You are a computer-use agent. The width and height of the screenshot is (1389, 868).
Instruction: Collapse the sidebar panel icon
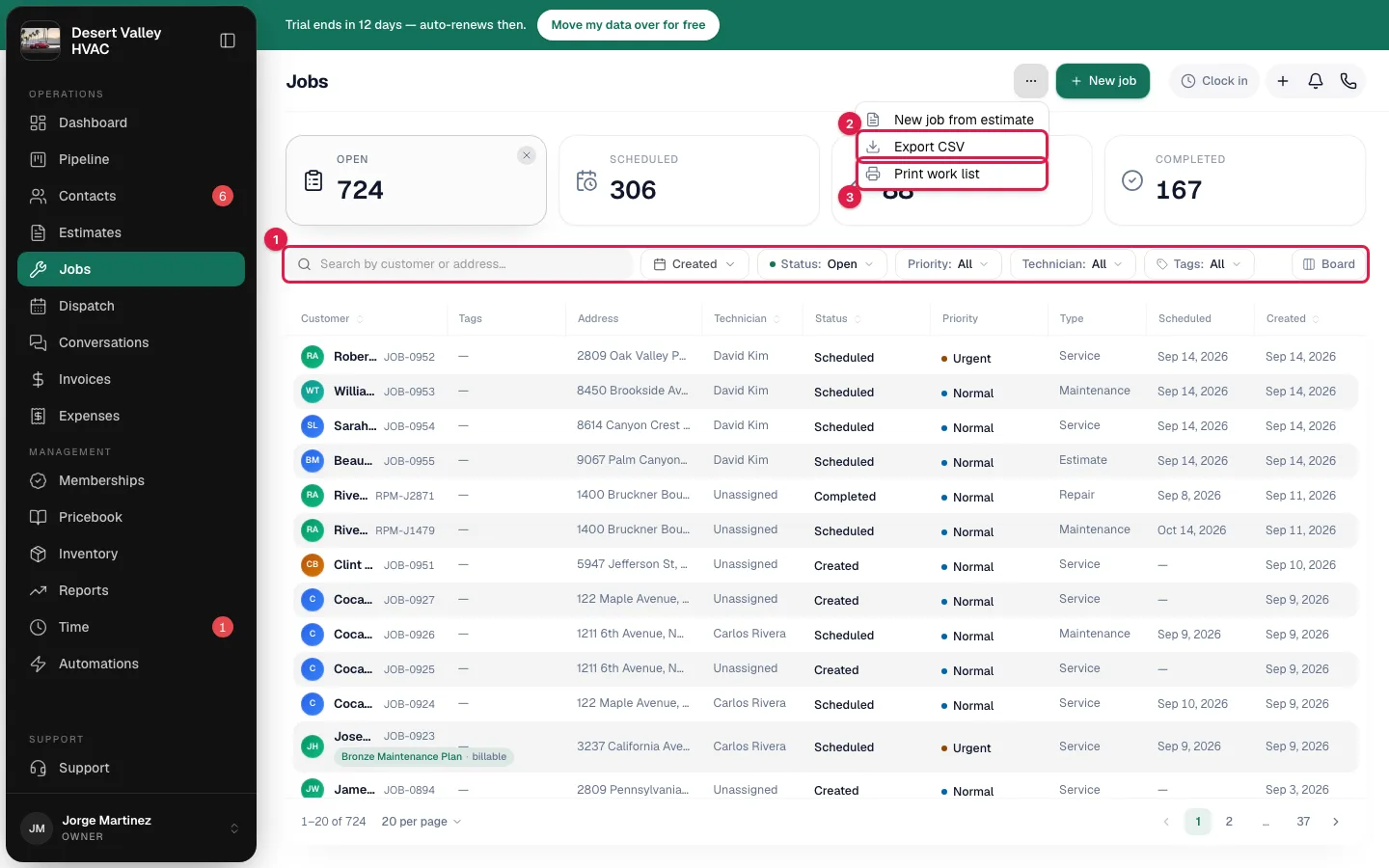coord(228,41)
